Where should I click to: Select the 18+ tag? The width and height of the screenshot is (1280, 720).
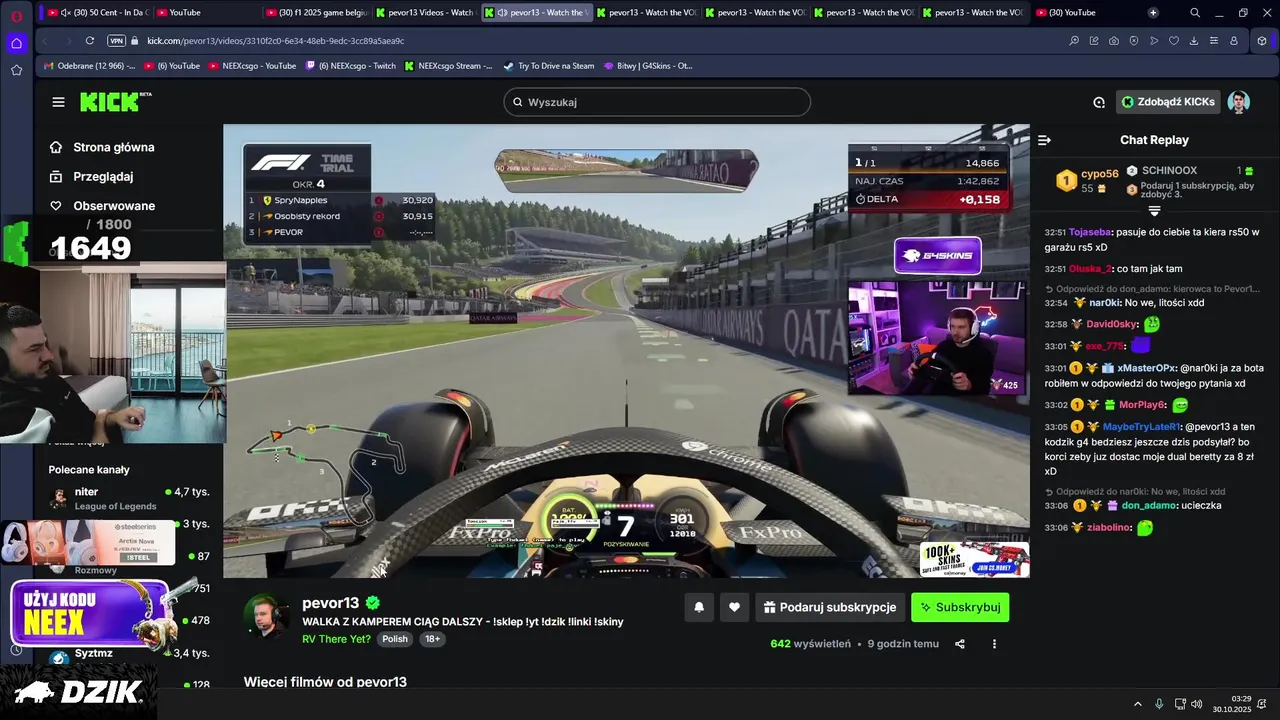click(x=432, y=639)
